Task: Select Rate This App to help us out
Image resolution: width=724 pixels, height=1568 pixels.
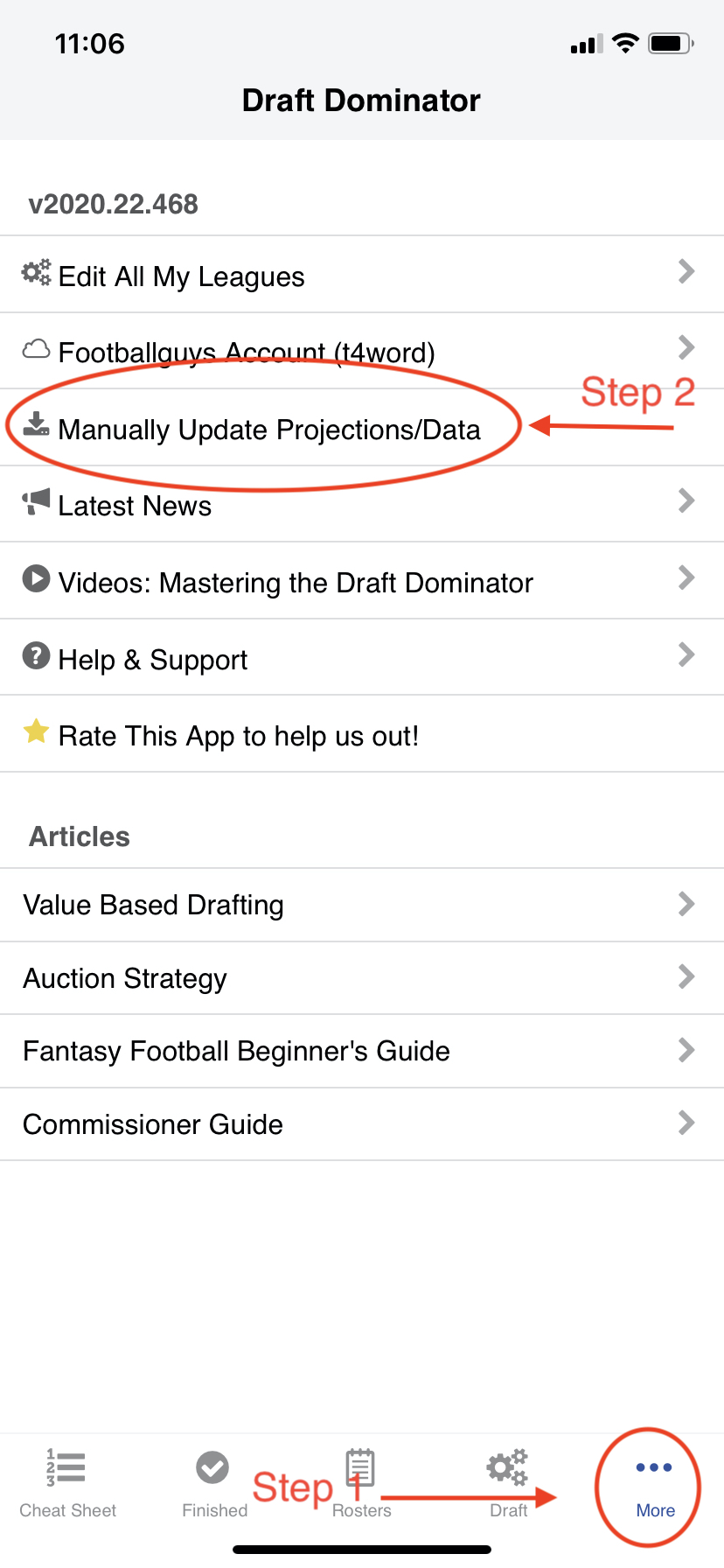Action: pos(238,736)
